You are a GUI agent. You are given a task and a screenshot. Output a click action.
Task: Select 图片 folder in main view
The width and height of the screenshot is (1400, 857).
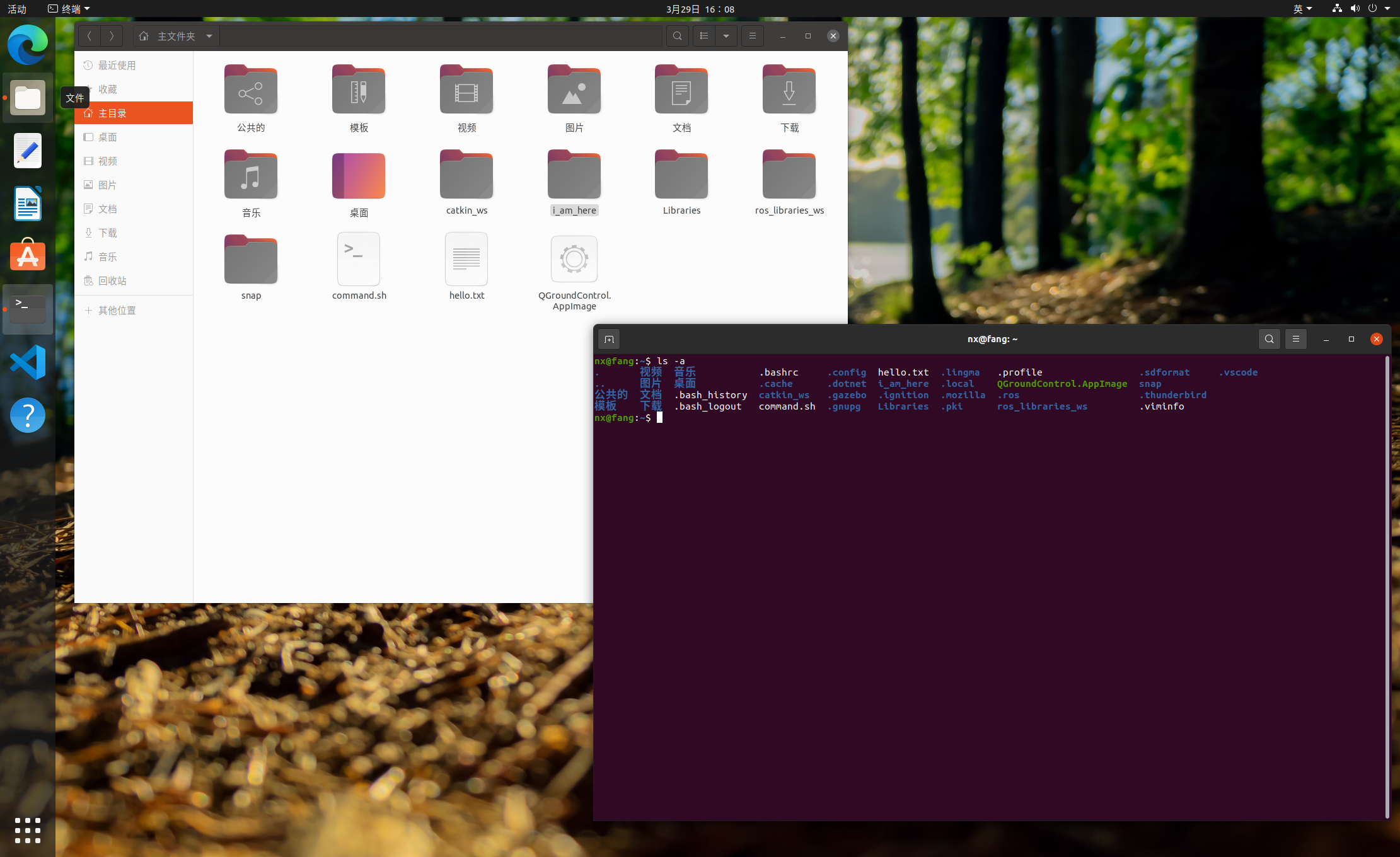574,98
